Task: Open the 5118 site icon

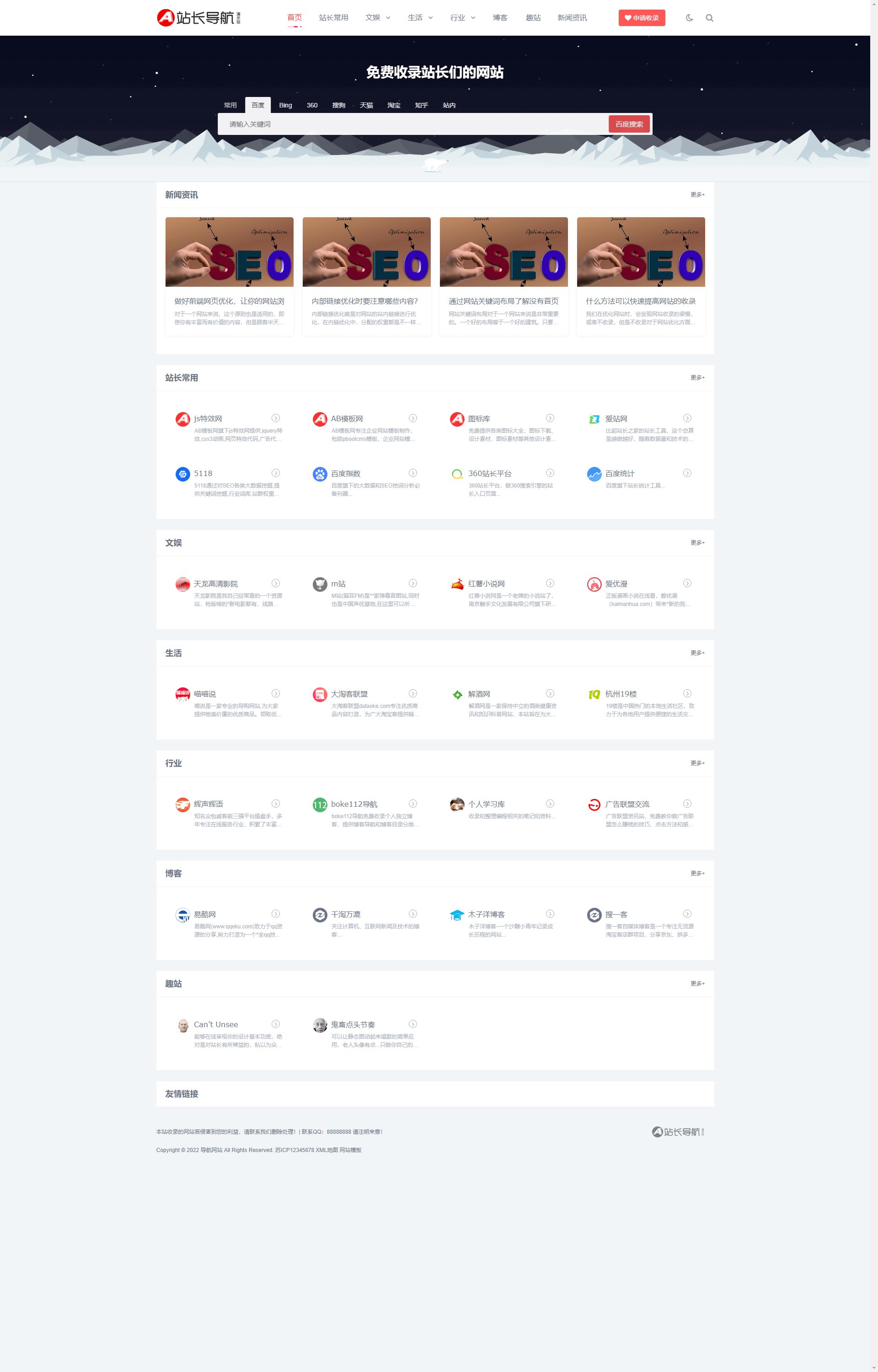Action: [182, 474]
